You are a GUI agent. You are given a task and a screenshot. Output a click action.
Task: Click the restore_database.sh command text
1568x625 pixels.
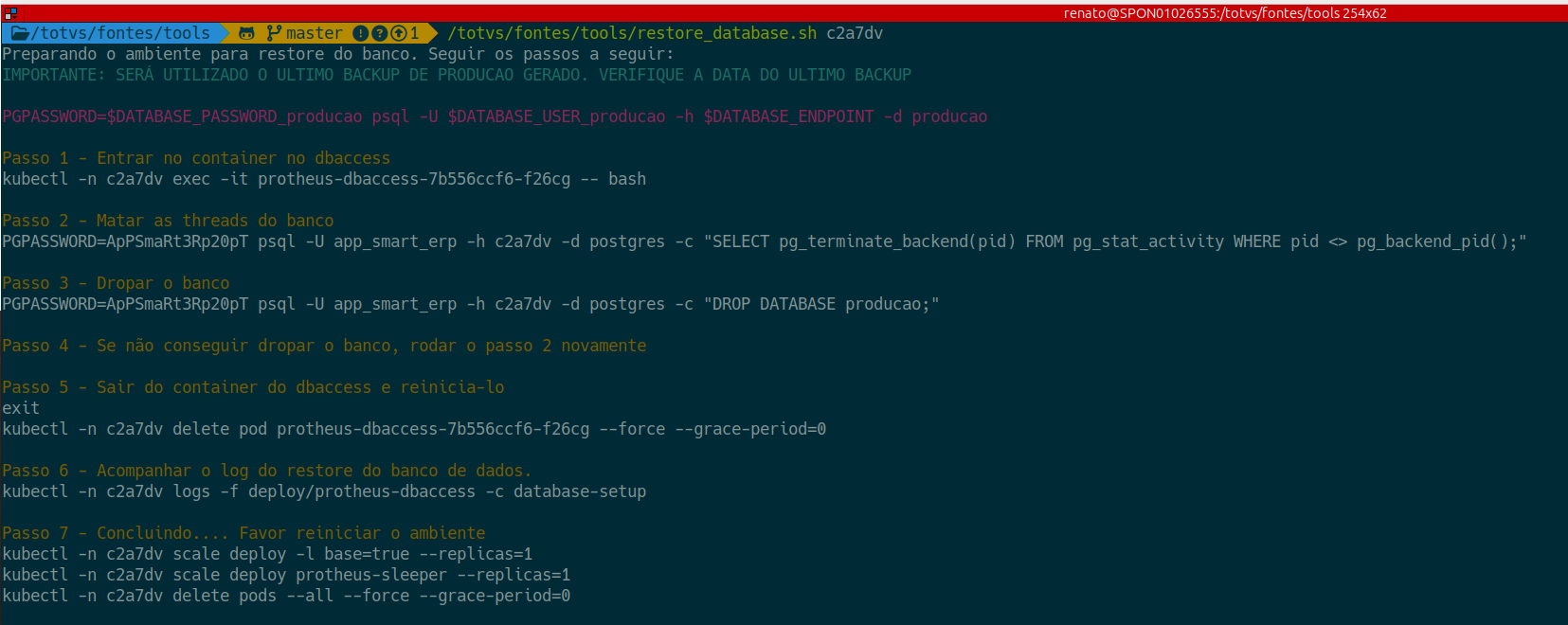pyautogui.click(x=632, y=33)
